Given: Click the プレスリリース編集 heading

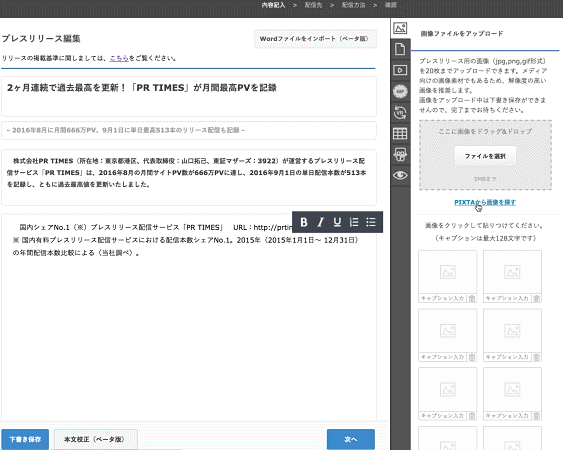Looking at the screenshot, I should click(41, 38).
